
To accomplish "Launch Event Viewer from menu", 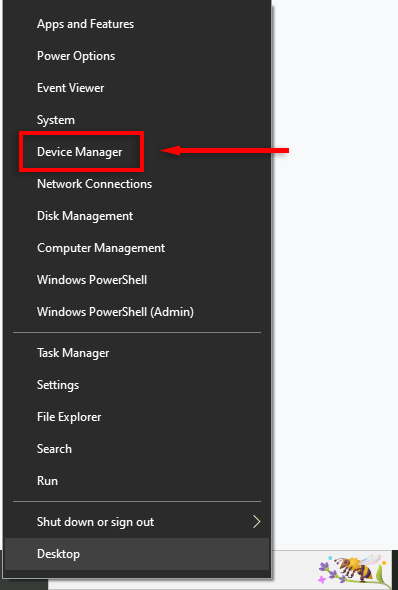I will 137,88.
